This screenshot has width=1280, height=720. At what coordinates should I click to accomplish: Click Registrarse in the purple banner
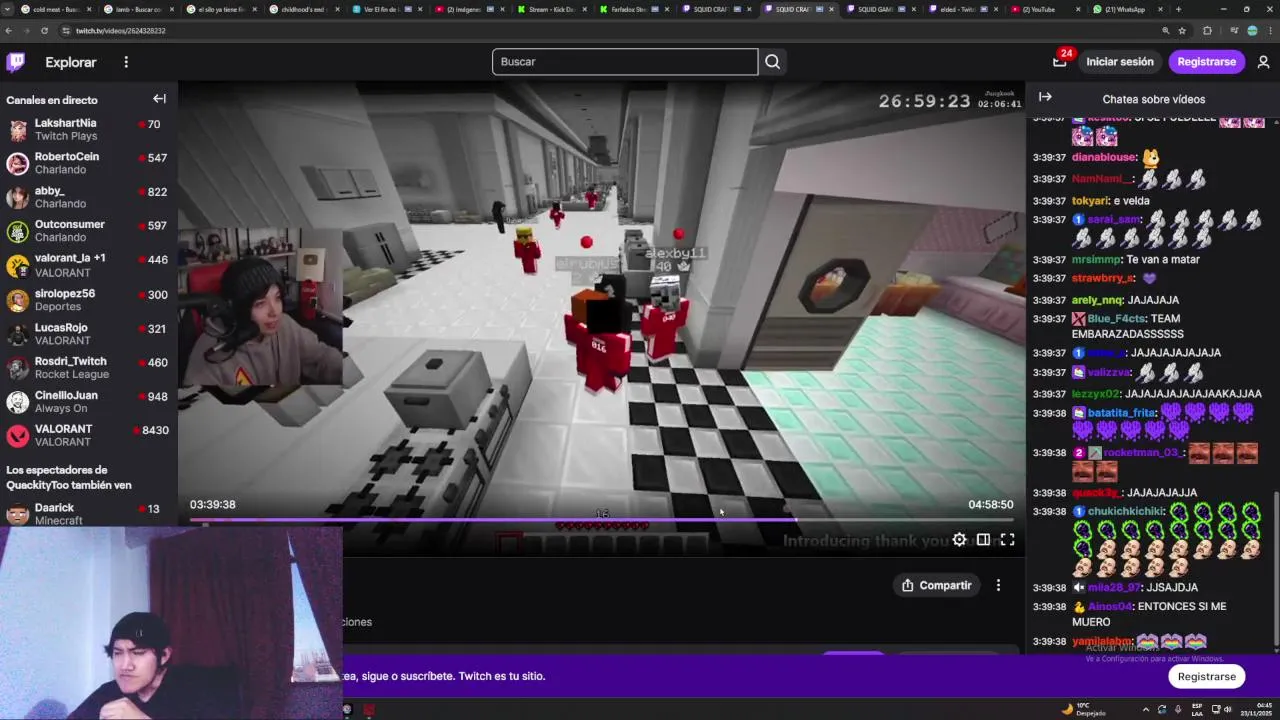1206,676
